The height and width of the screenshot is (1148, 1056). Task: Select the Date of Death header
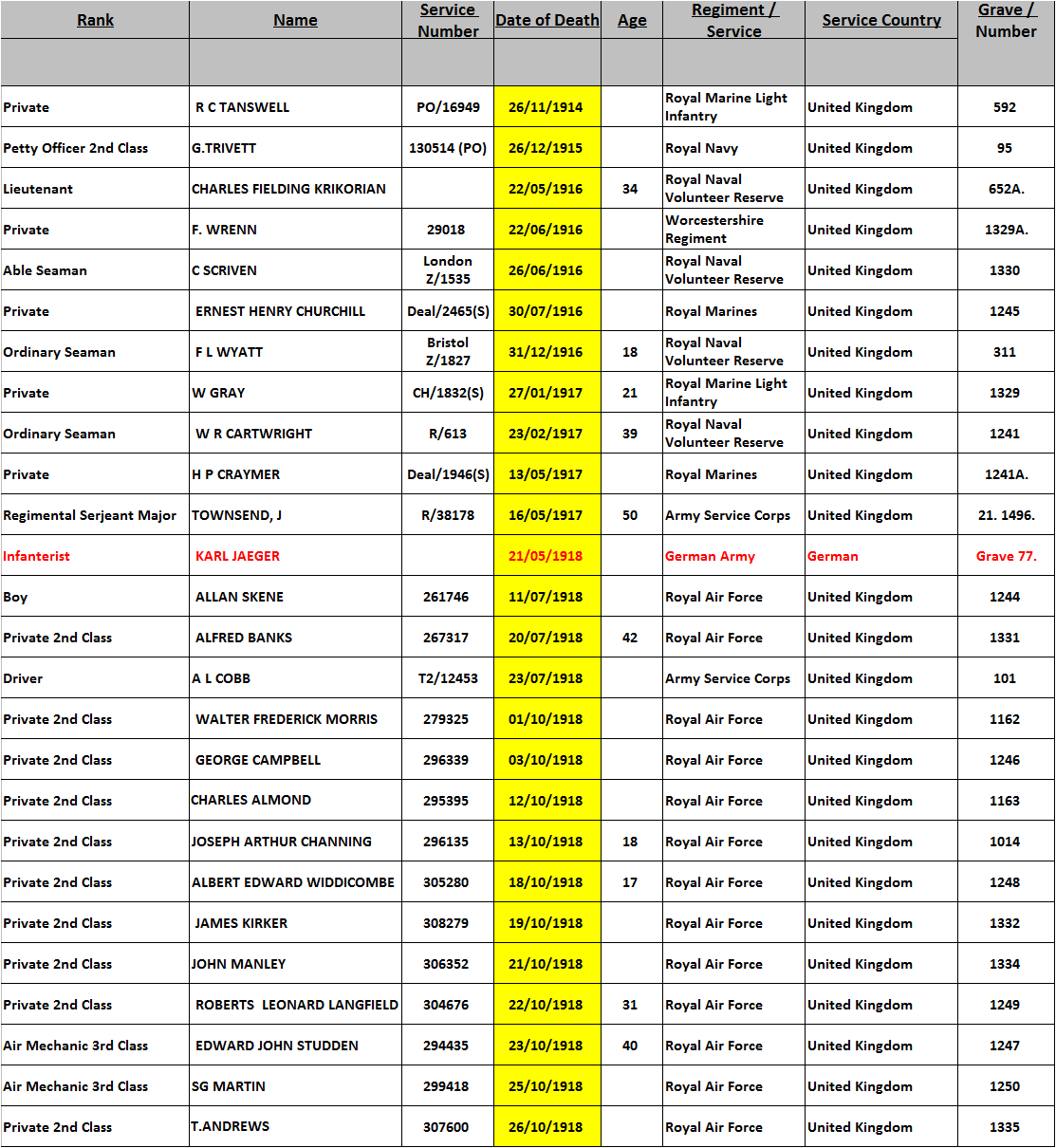point(547,20)
